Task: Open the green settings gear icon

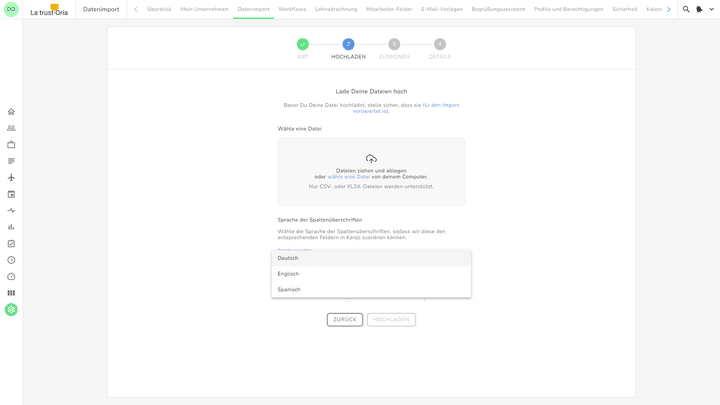Action: [x=11, y=309]
